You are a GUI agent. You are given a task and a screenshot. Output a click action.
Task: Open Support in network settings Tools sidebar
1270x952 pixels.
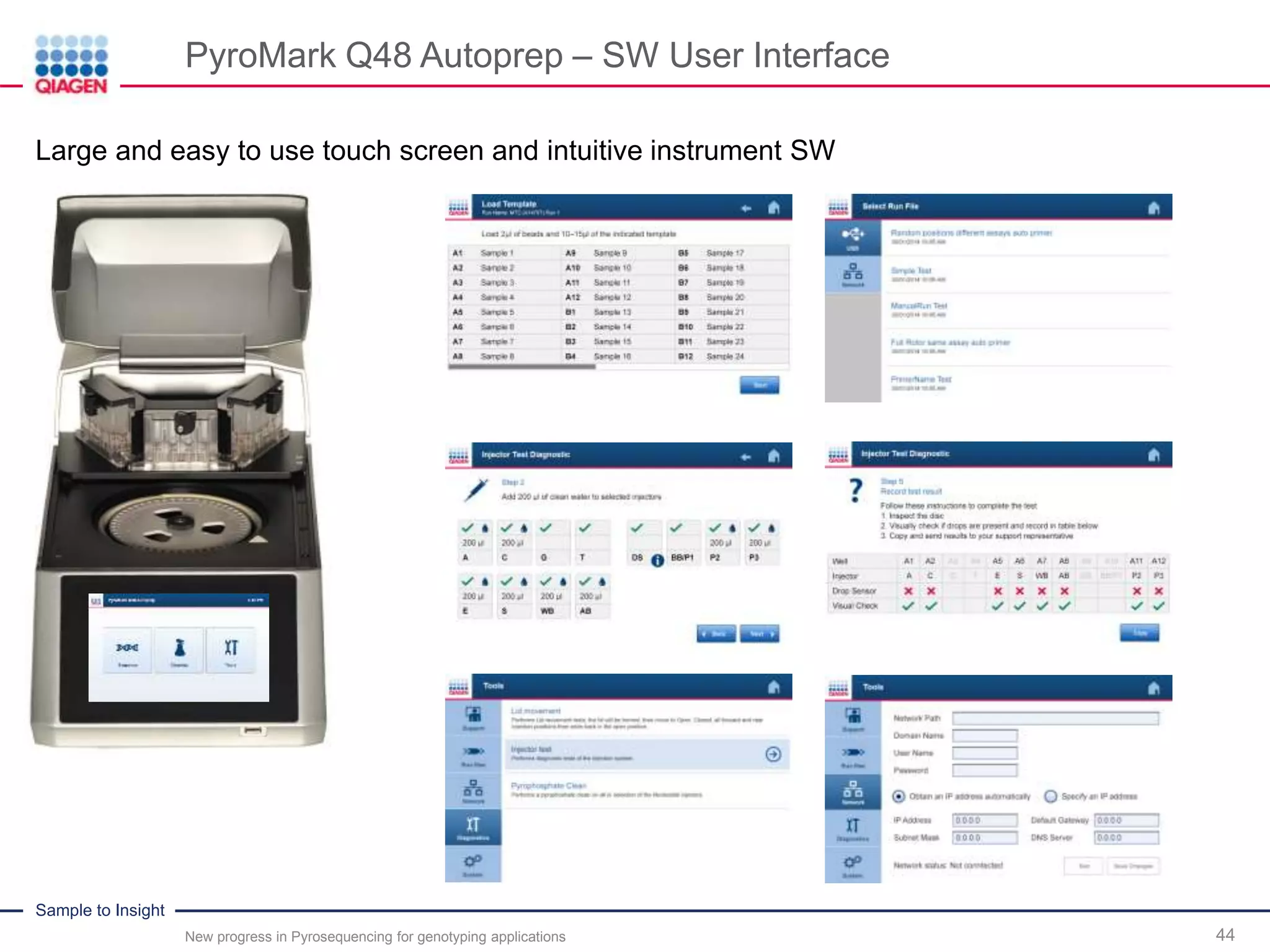click(x=853, y=720)
